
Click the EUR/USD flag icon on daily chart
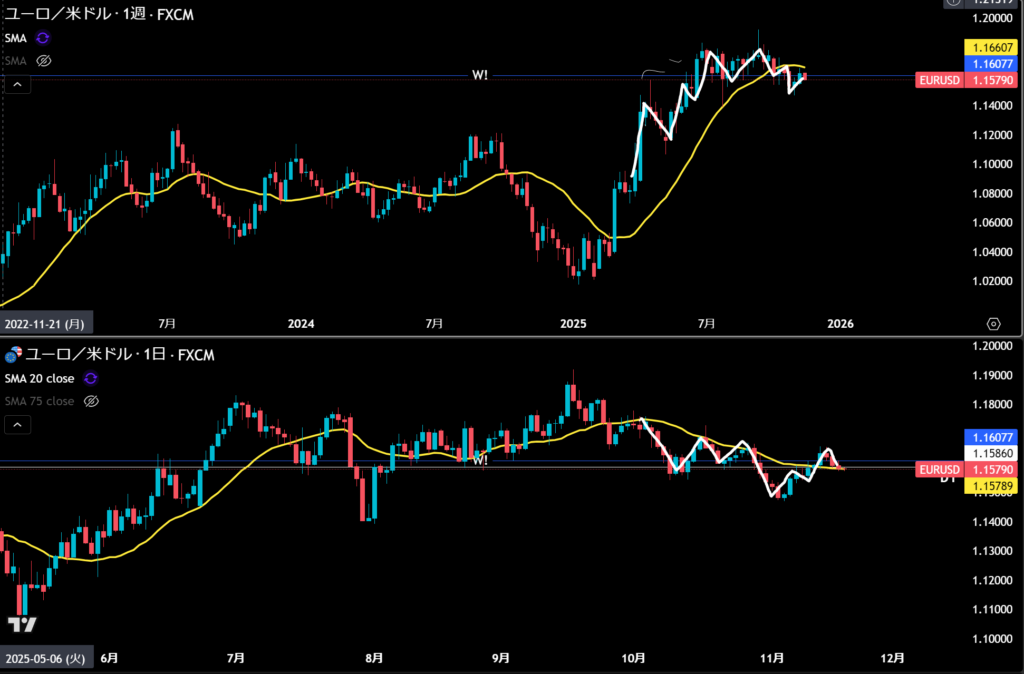(x=13, y=354)
